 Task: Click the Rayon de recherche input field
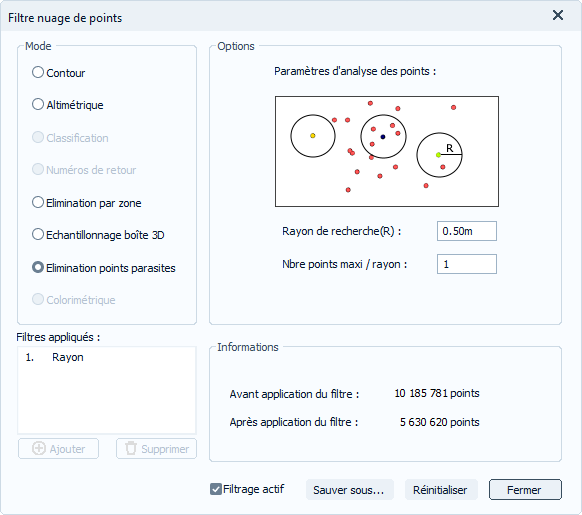(x=467, y=231)
